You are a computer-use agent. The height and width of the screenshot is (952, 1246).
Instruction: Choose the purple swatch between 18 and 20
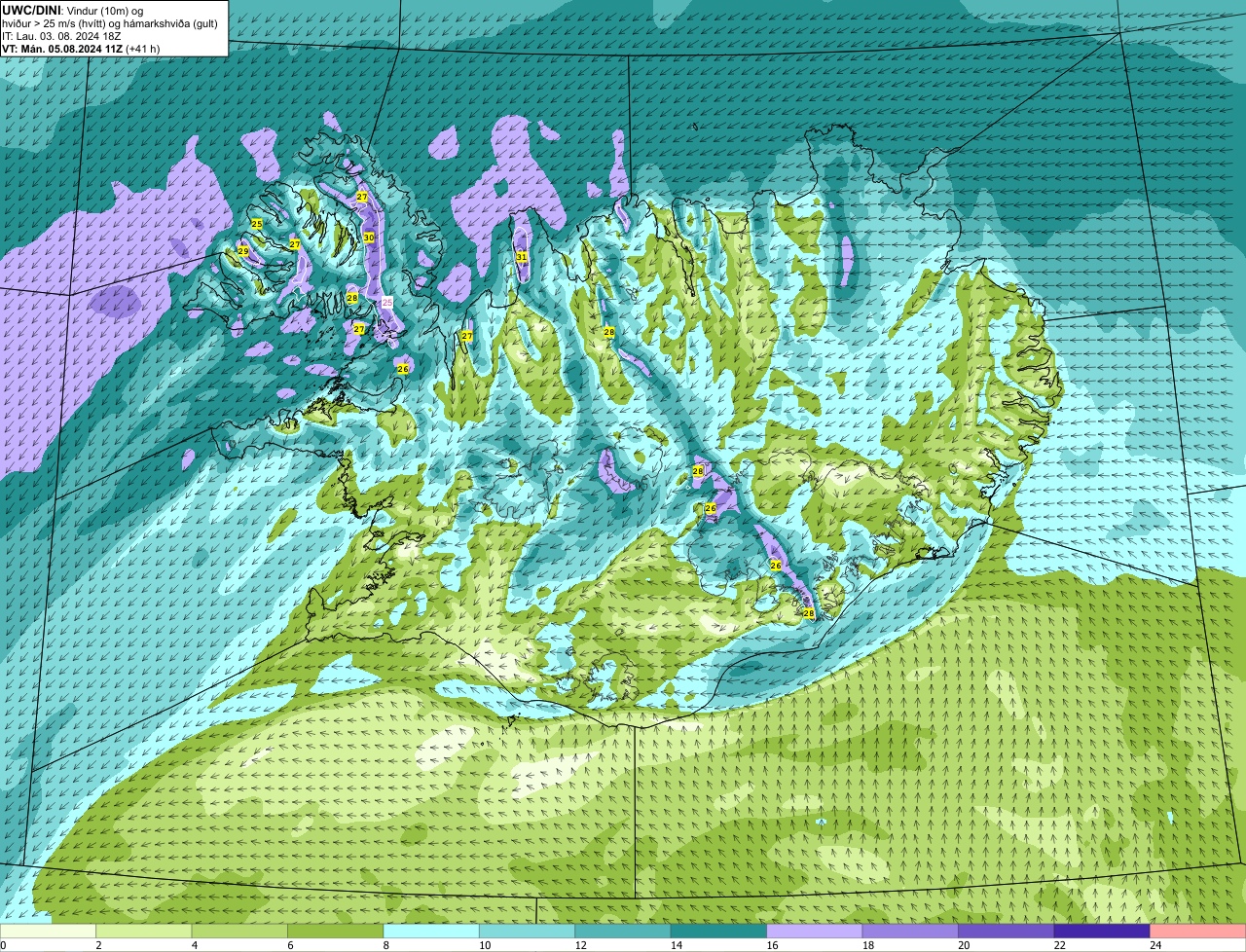pos(911,932)
